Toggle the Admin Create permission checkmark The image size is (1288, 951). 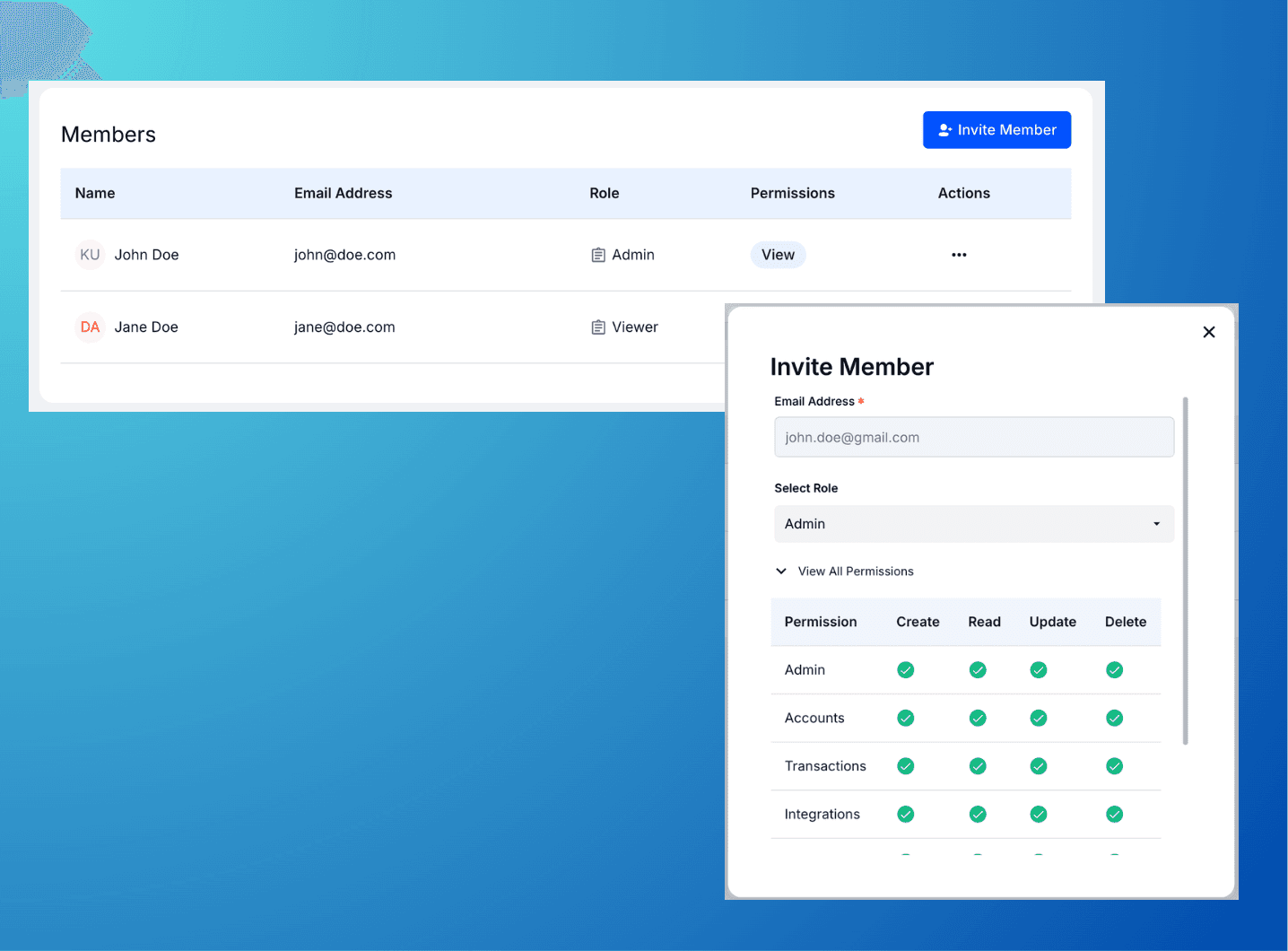click(906, 670)
